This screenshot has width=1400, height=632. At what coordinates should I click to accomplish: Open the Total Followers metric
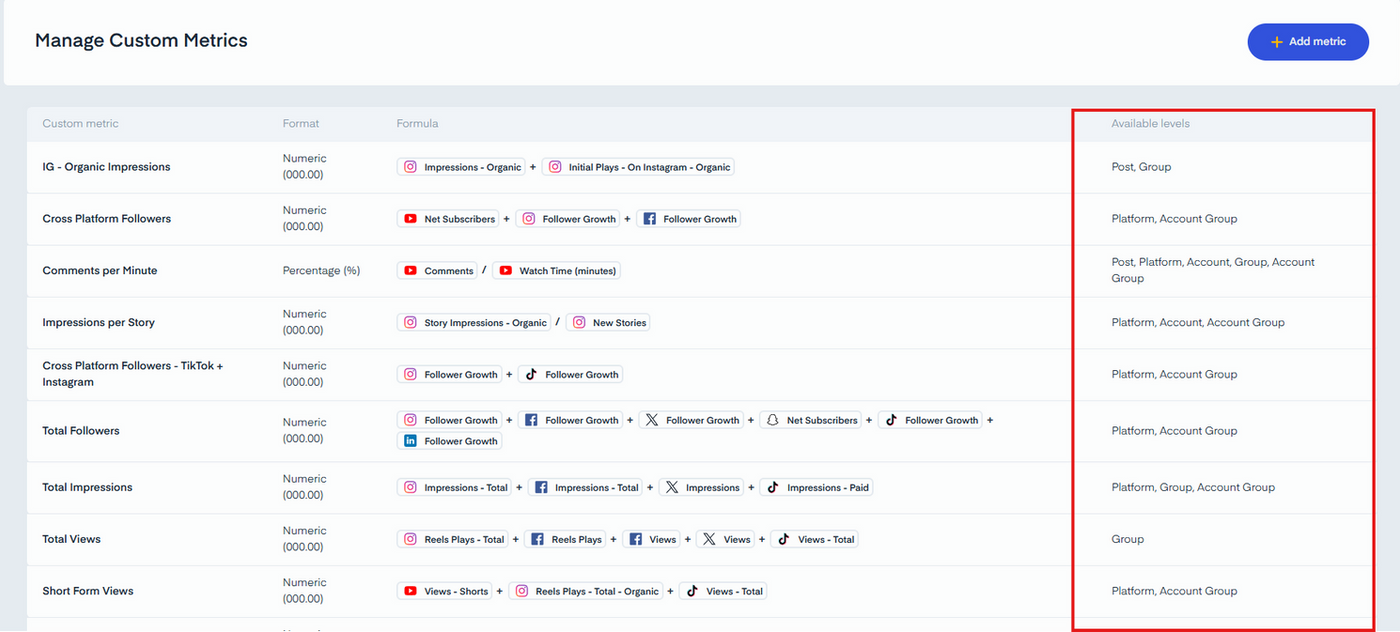[x=80, y=431]
